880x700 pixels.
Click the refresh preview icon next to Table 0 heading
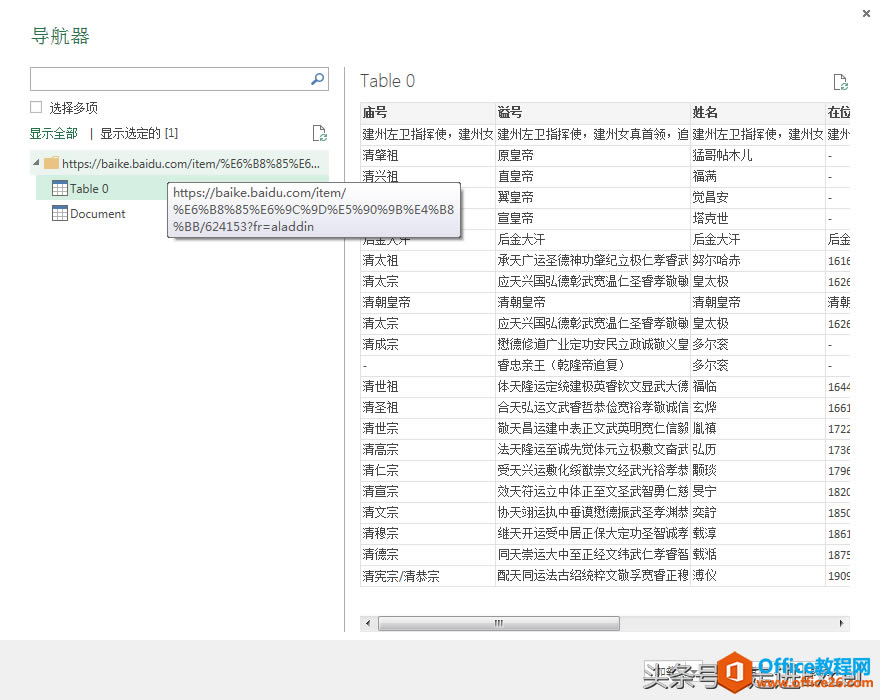(x=840, y=82)
